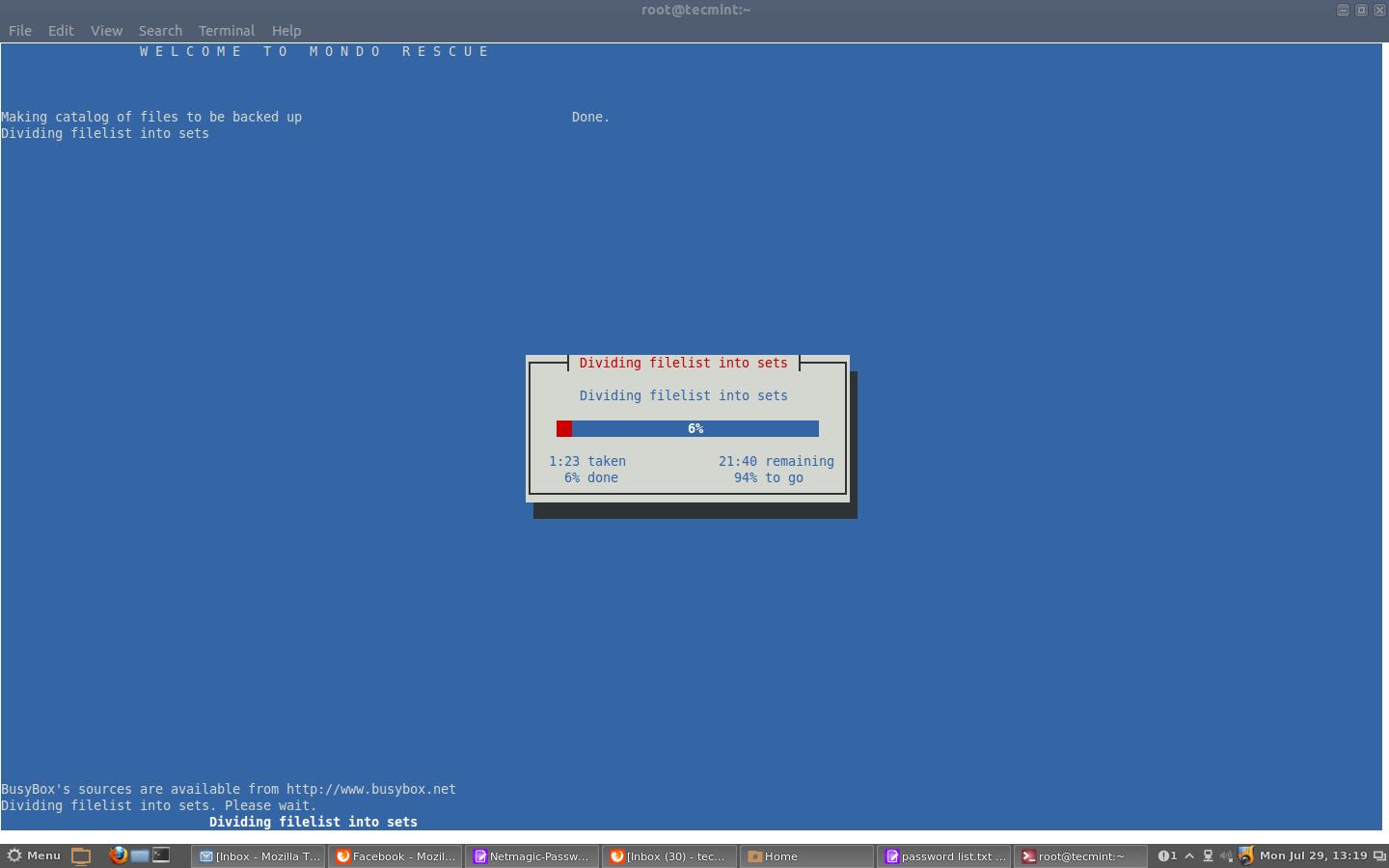Open the Menu applications launcher
Image resolution: width=1389 pixels, height=868 pixels.
(34, 855)
